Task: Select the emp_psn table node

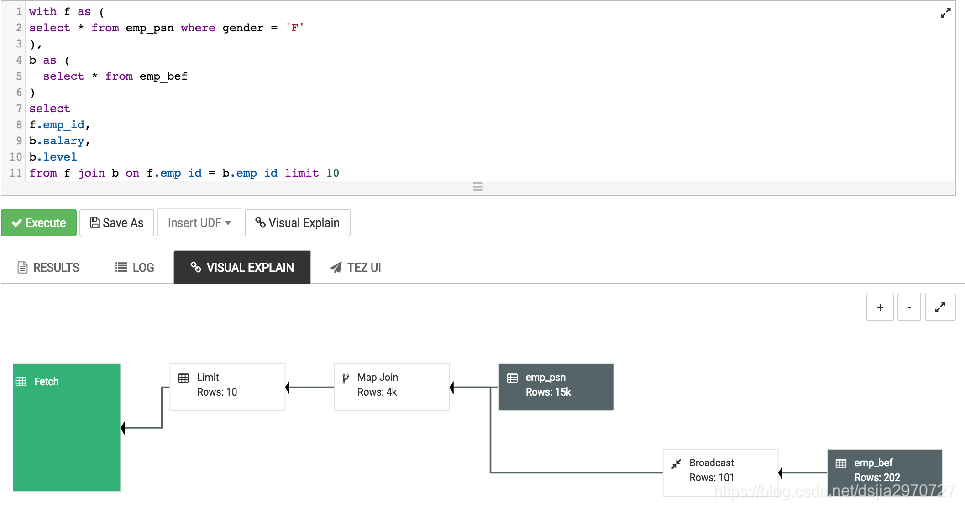Action: 556,387
